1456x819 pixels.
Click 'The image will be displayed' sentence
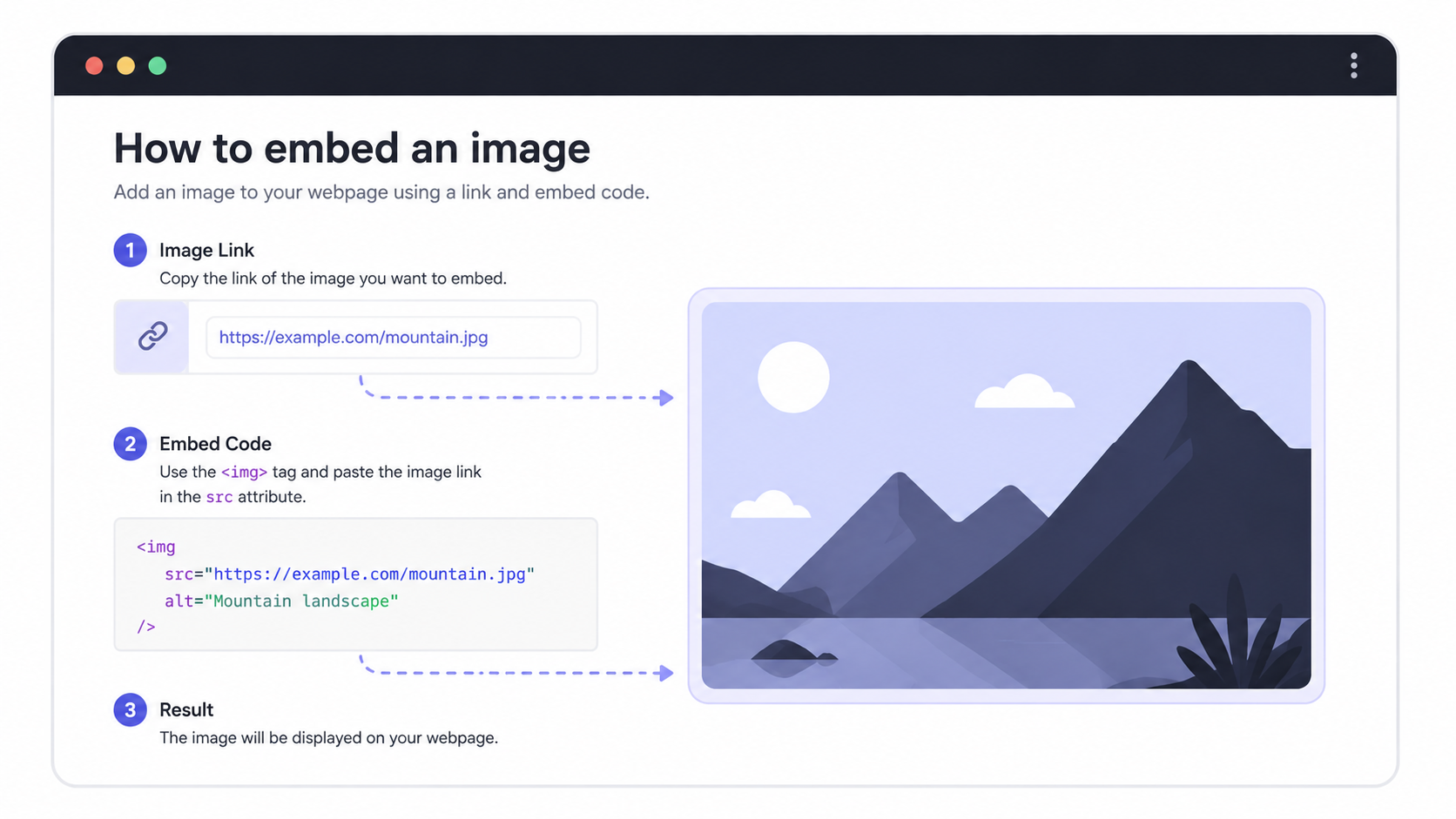(x=328, y=738)
